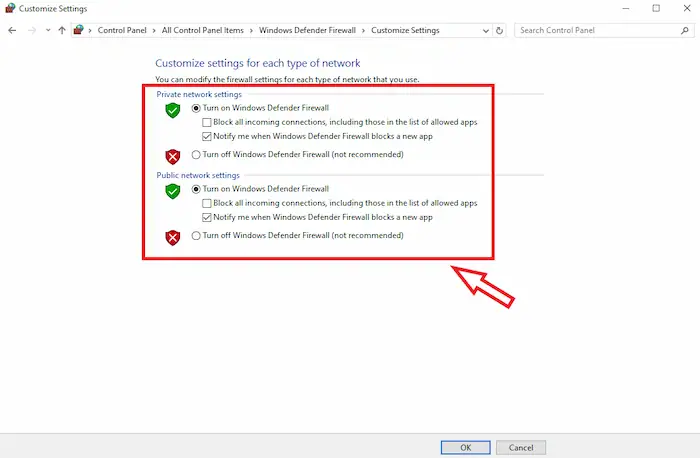Expand chevron after Windows Defender Firewall breadcrumb
700x458 pixels.
363,31
